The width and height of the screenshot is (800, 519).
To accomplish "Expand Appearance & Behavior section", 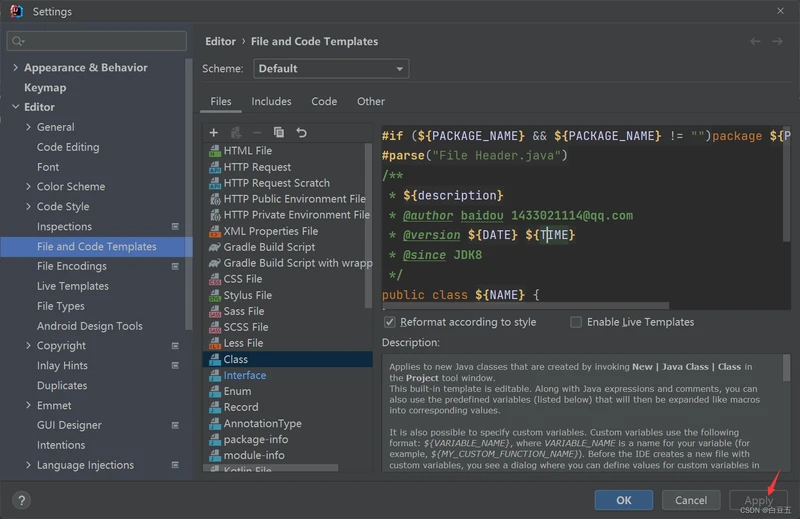I will tap(15, 68).
